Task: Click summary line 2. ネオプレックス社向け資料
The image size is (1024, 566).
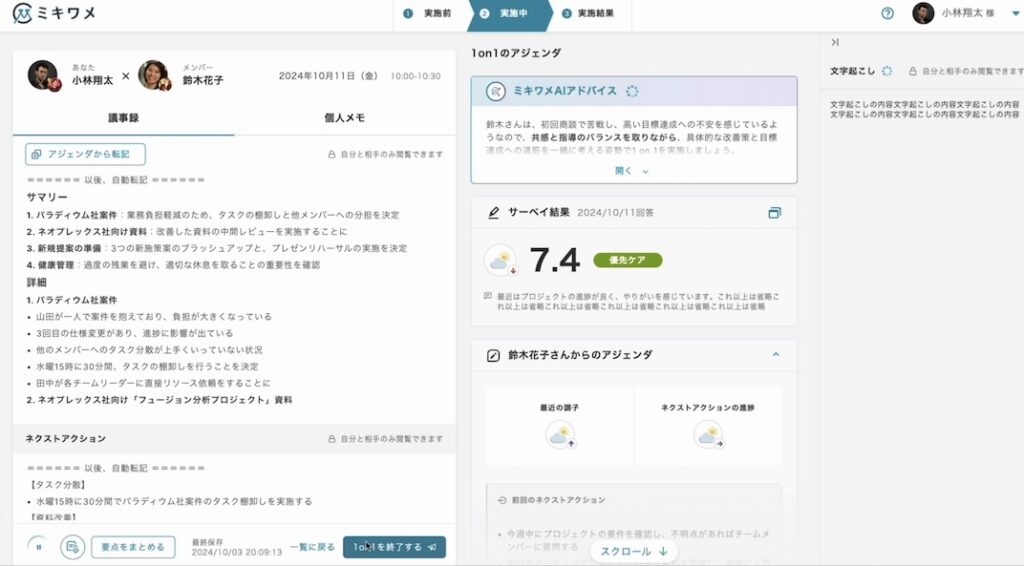Action: [x=187, y=232]
